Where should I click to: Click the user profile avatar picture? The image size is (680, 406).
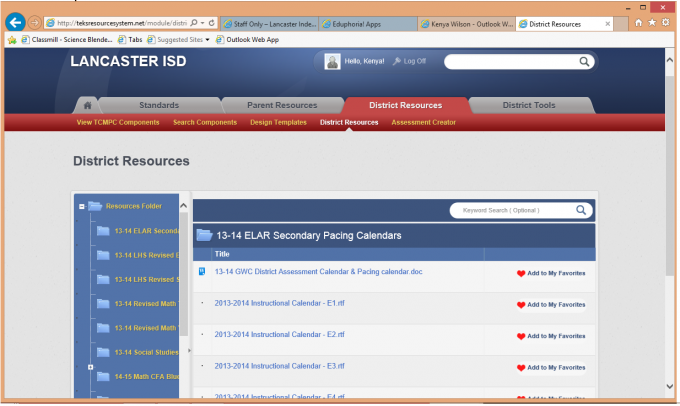pos(333,62)
